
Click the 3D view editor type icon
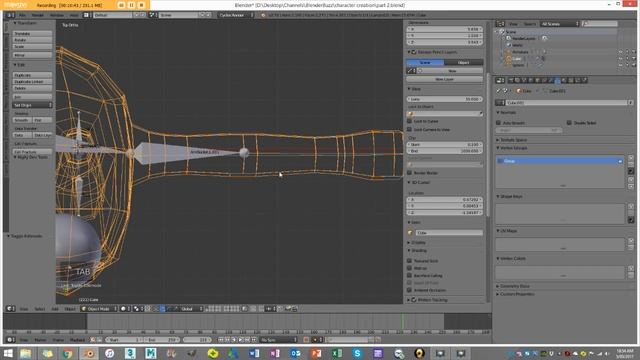pyautogui.click(x=11, y=309)
